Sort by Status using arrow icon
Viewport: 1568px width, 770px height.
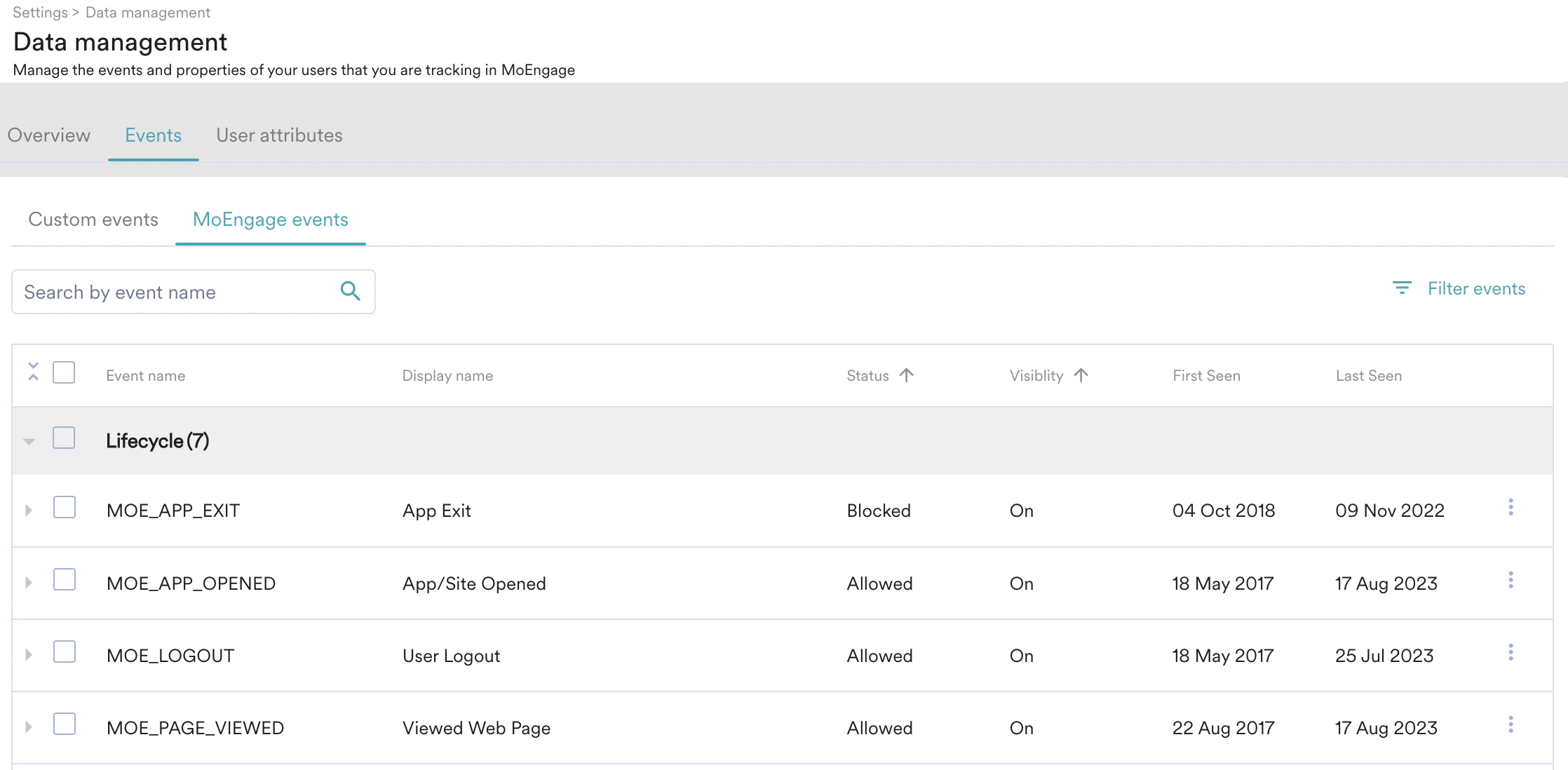[906, 375]
